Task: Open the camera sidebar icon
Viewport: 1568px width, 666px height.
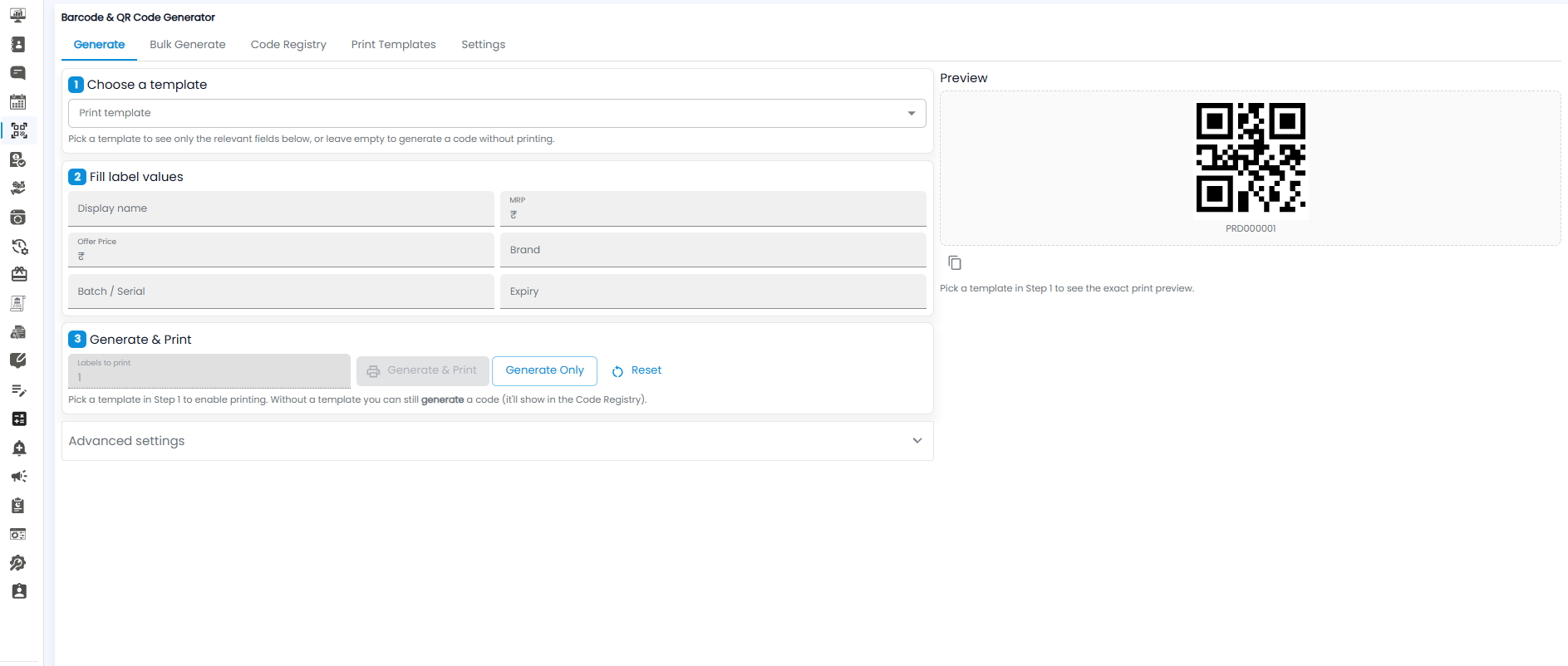Action: pyautogui.click(x=18, y=218)
